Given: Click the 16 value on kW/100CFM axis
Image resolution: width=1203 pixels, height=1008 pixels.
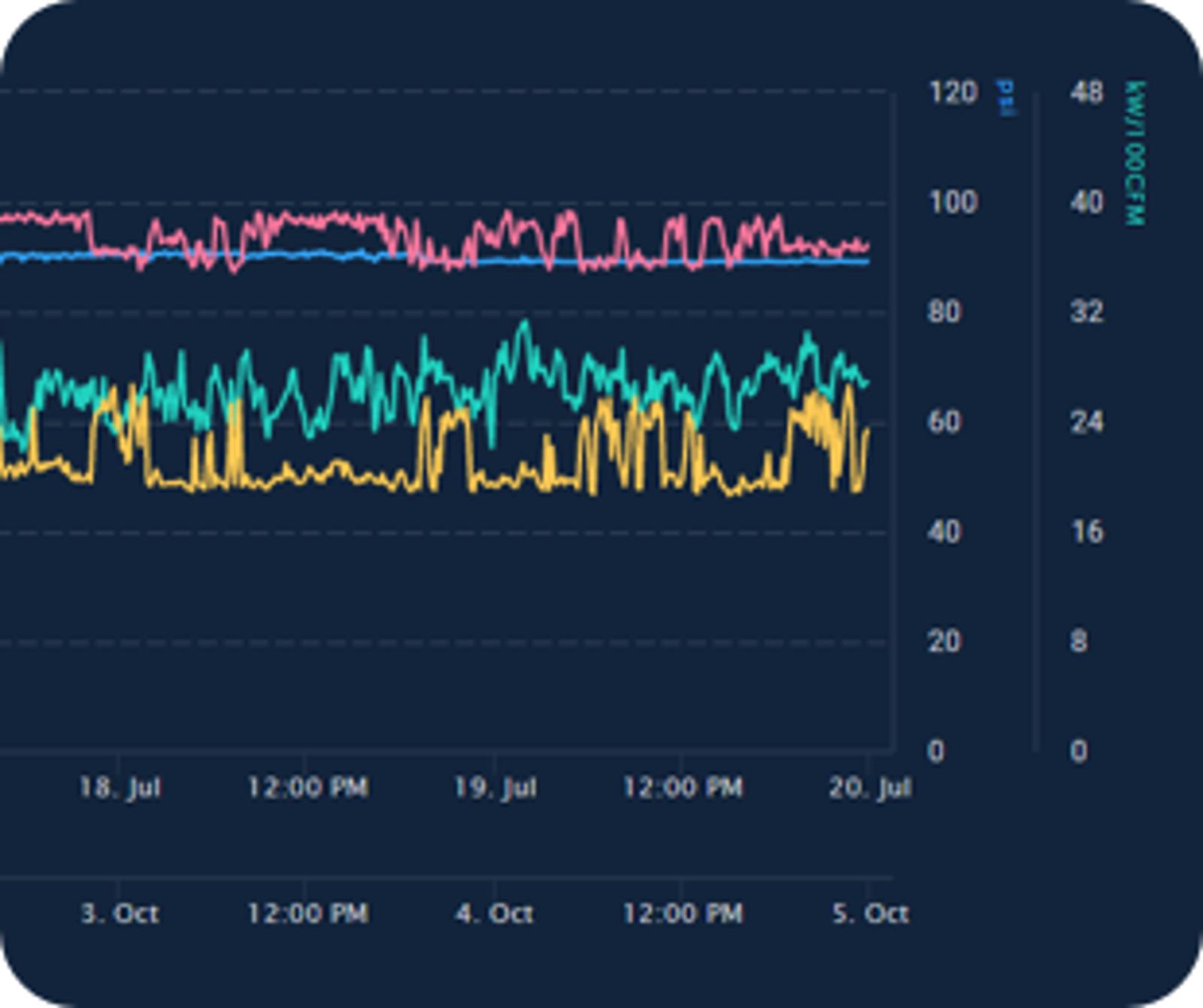Looking at the screenshot, I should coord(1086,531).
